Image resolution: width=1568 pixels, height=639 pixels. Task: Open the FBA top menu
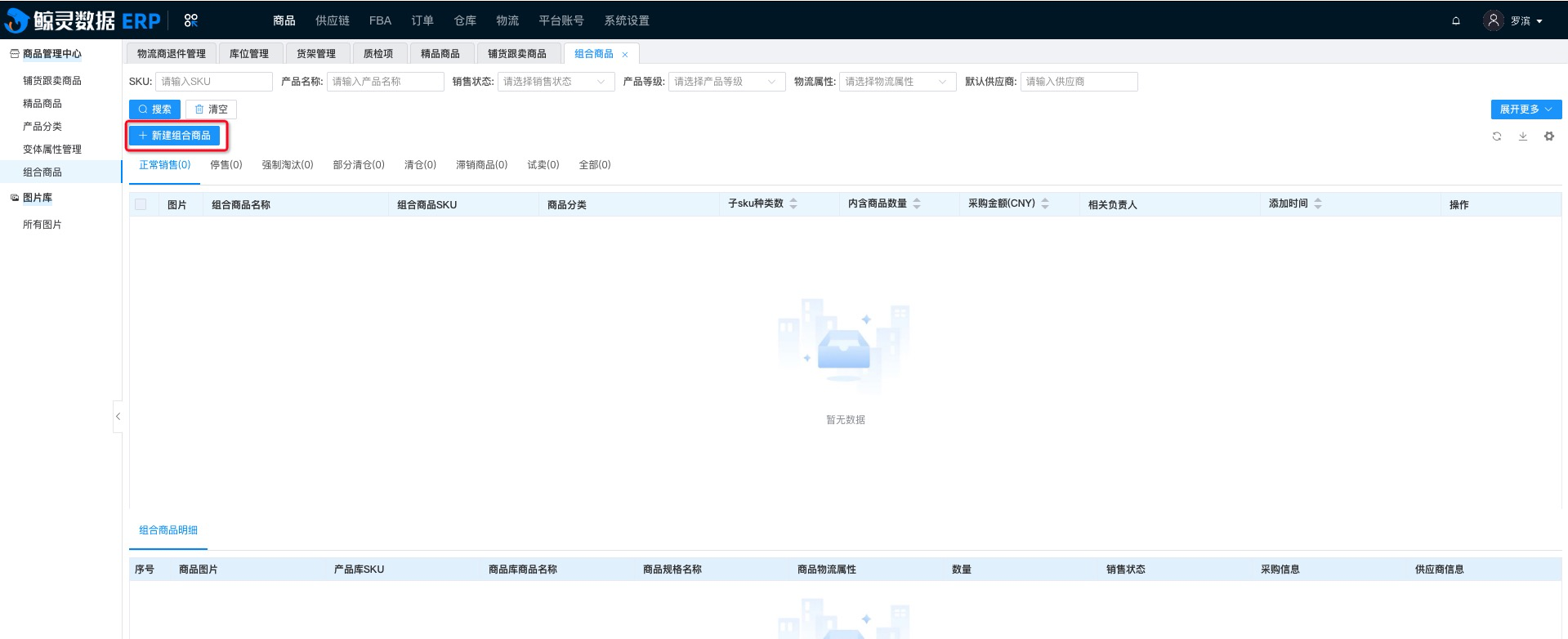(380, 20)
